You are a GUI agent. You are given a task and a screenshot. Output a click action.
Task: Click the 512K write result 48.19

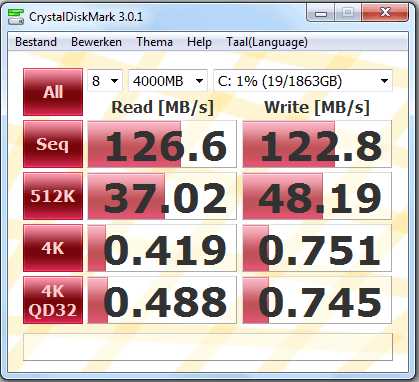coord(317,196)
